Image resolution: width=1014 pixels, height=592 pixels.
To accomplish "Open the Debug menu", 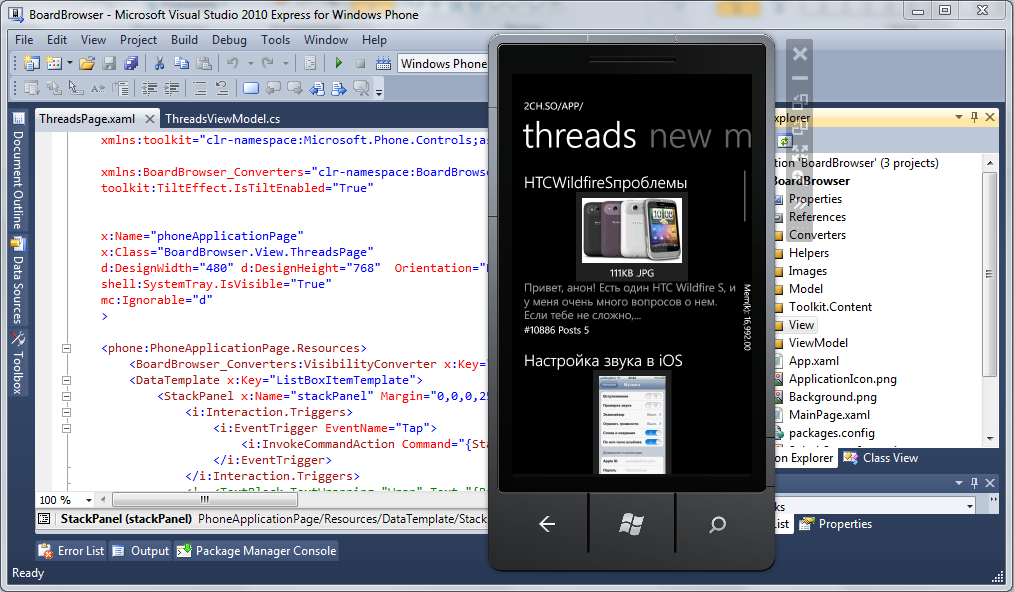I will [x=230, y=39].
